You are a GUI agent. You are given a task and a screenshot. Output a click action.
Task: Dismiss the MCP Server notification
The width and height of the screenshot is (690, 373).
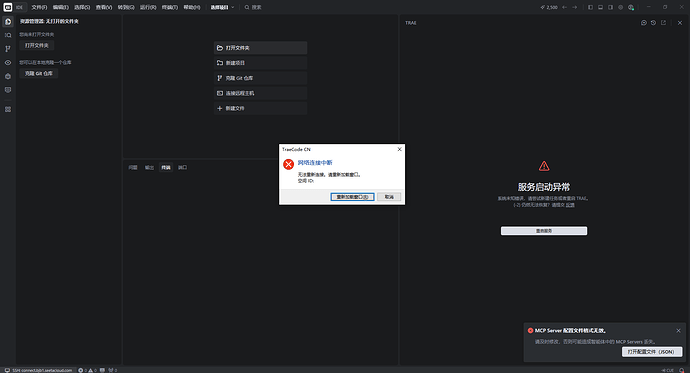click(678, 331)
